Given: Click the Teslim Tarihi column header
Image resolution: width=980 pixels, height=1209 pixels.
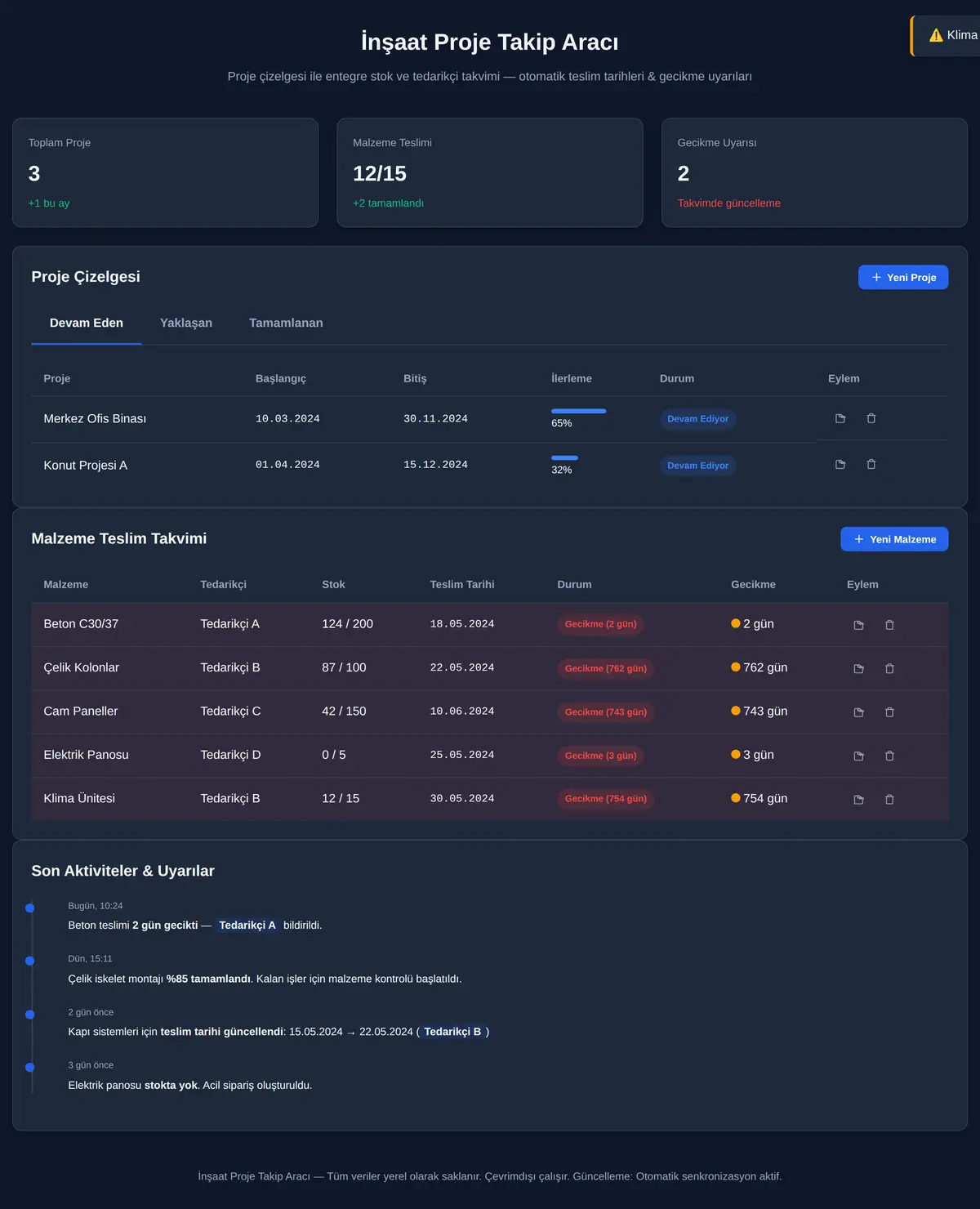Looking at the screenshot, I should pos(462,584).
